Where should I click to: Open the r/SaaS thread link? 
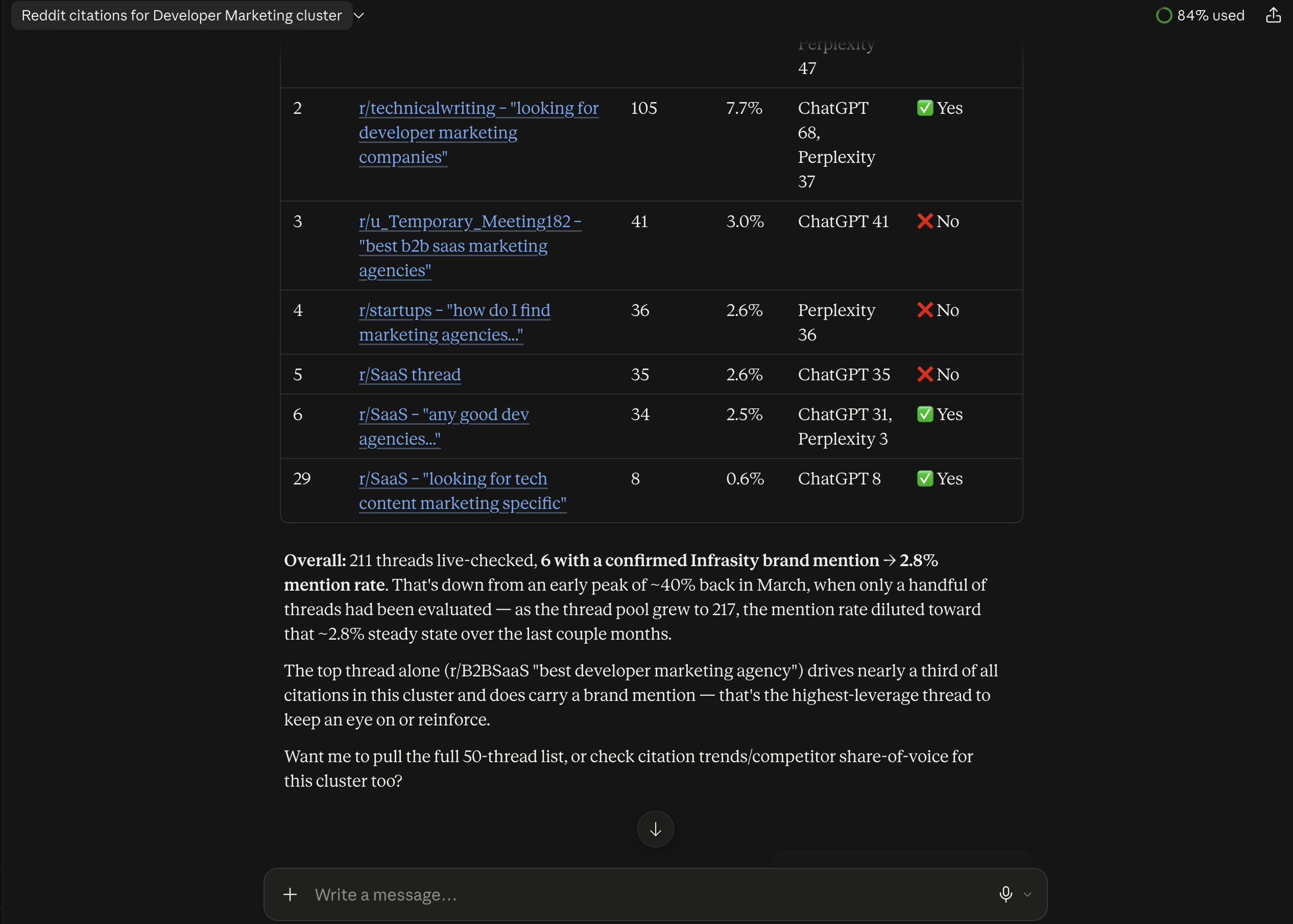click(410, 374)
